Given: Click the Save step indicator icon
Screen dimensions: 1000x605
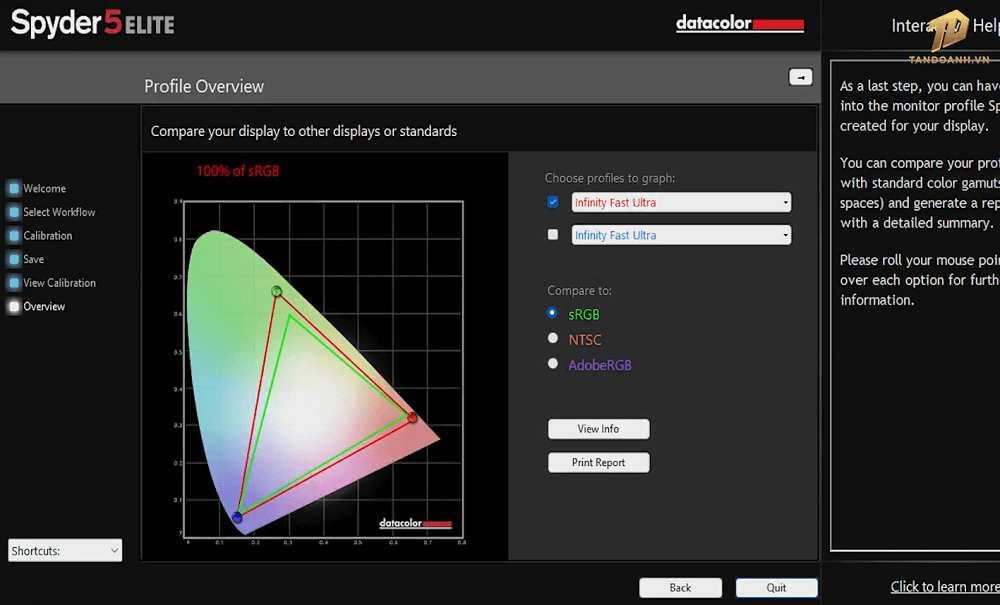Looking at the screenshot, I should click(14, 259).
